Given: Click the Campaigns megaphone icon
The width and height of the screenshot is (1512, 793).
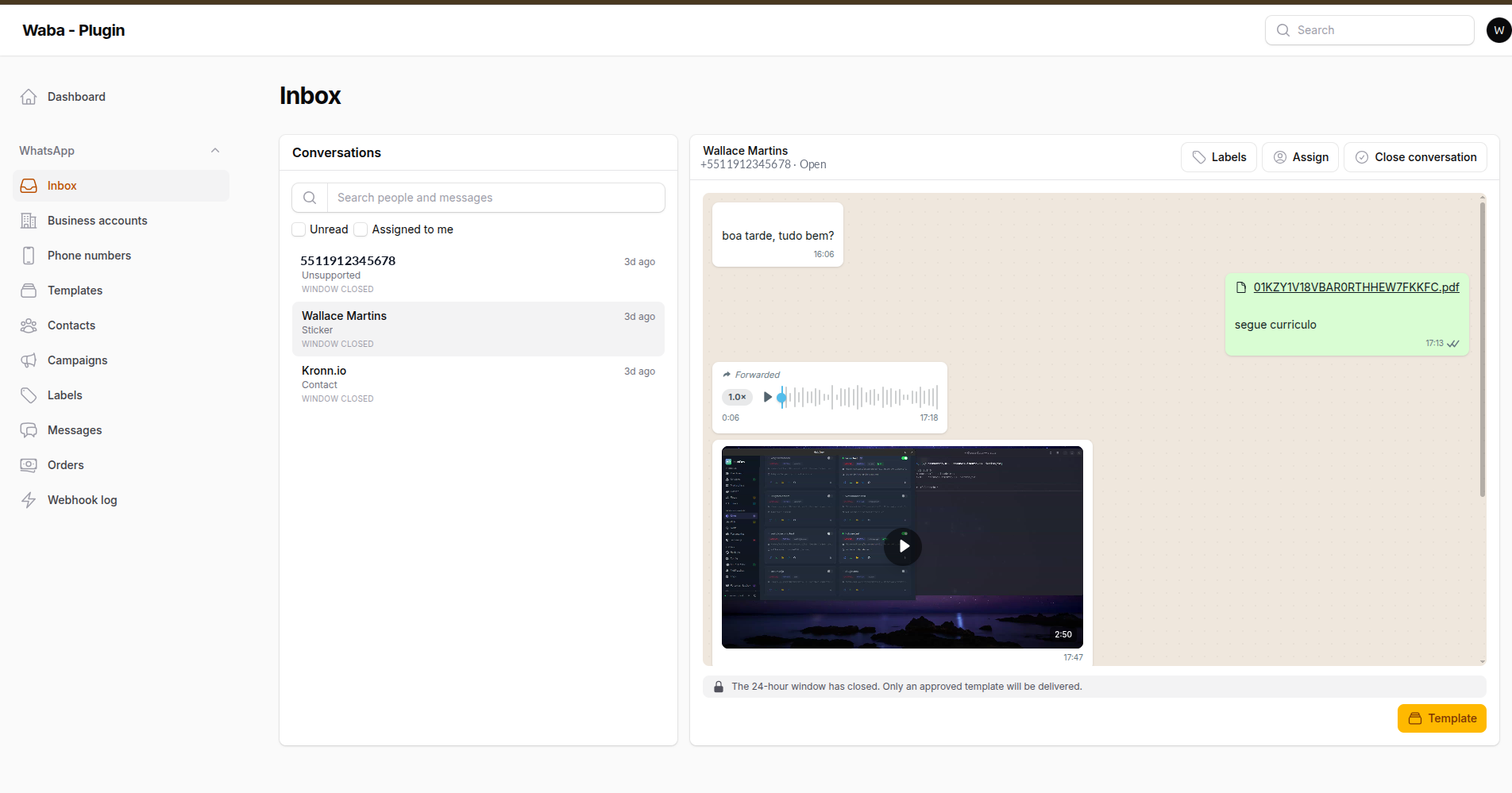Looking at the screenshot, I should tap(29, 360).
